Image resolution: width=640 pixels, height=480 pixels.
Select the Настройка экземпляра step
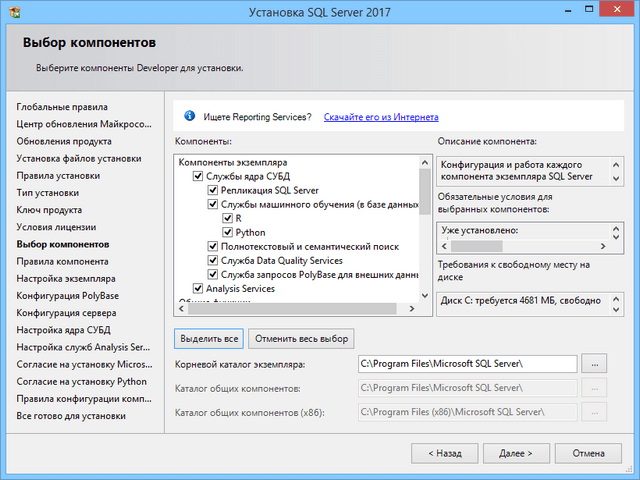[x=66, y=278]
